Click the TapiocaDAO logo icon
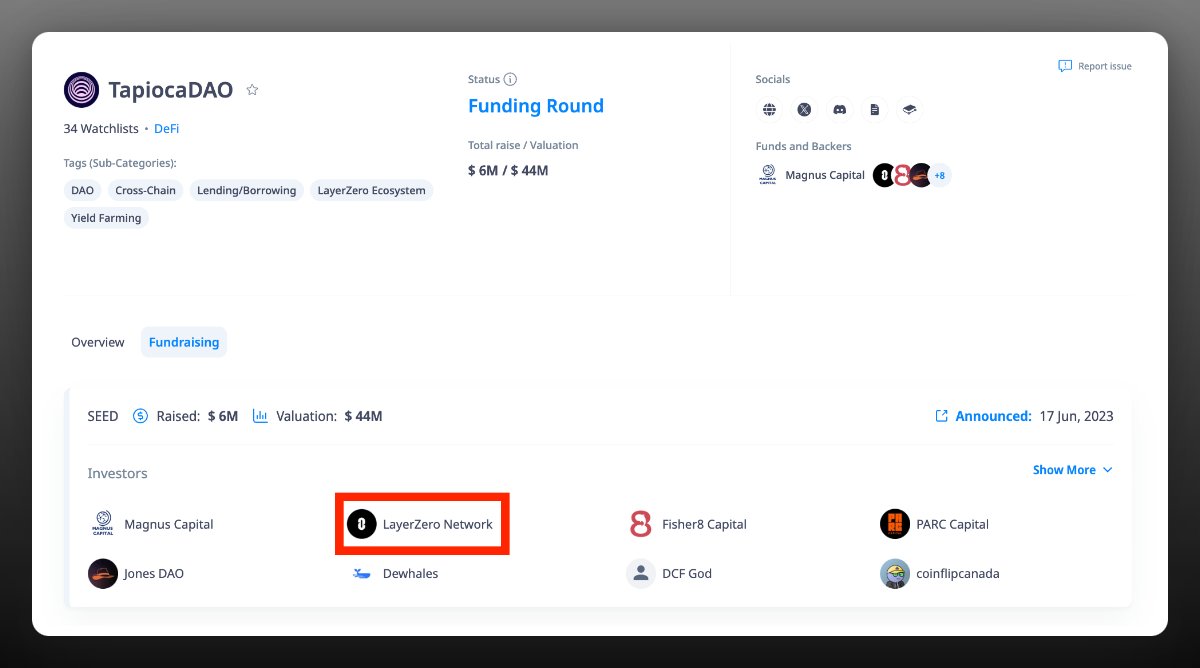The width and height of the screenshot is (1200, 668). pos(81,90)
